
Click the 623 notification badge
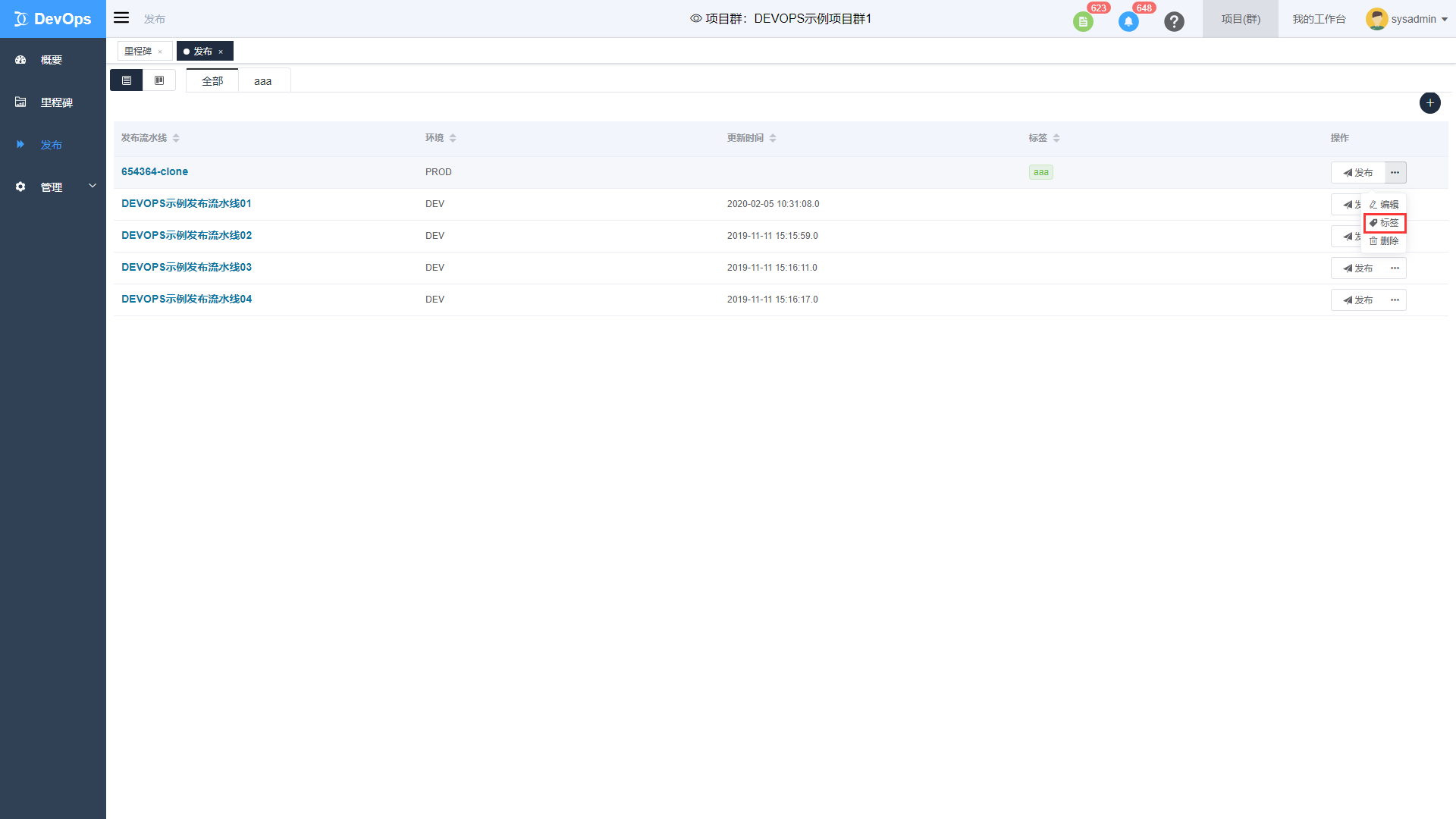click(x=1098, y=8)
